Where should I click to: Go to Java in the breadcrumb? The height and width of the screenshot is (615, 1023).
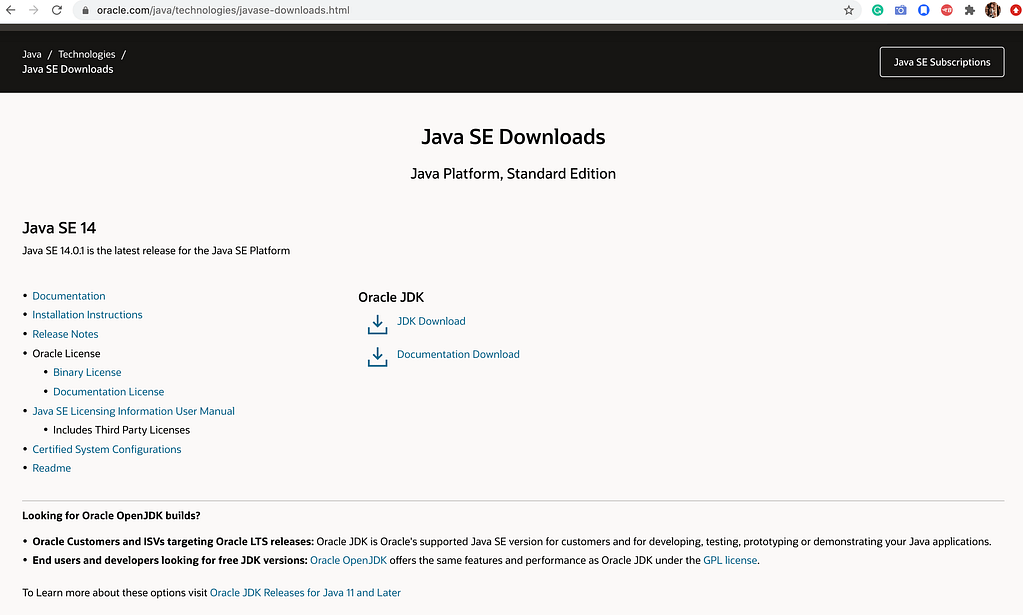click(x=32, y=54)
